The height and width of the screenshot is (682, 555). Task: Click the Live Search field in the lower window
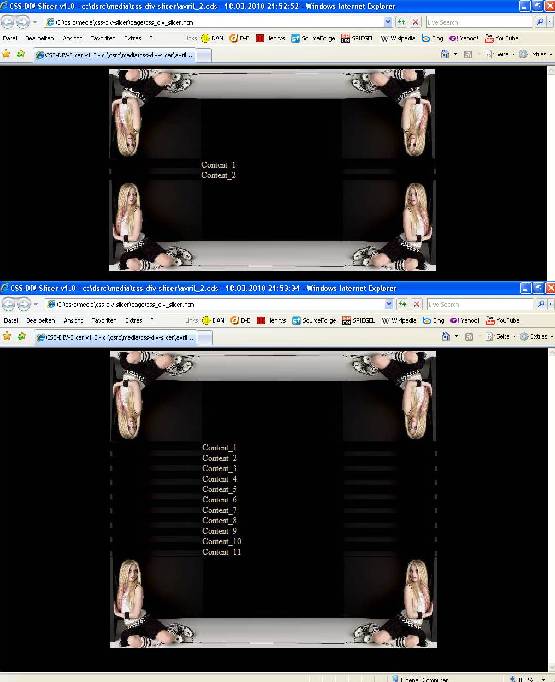tap(480, 304)
